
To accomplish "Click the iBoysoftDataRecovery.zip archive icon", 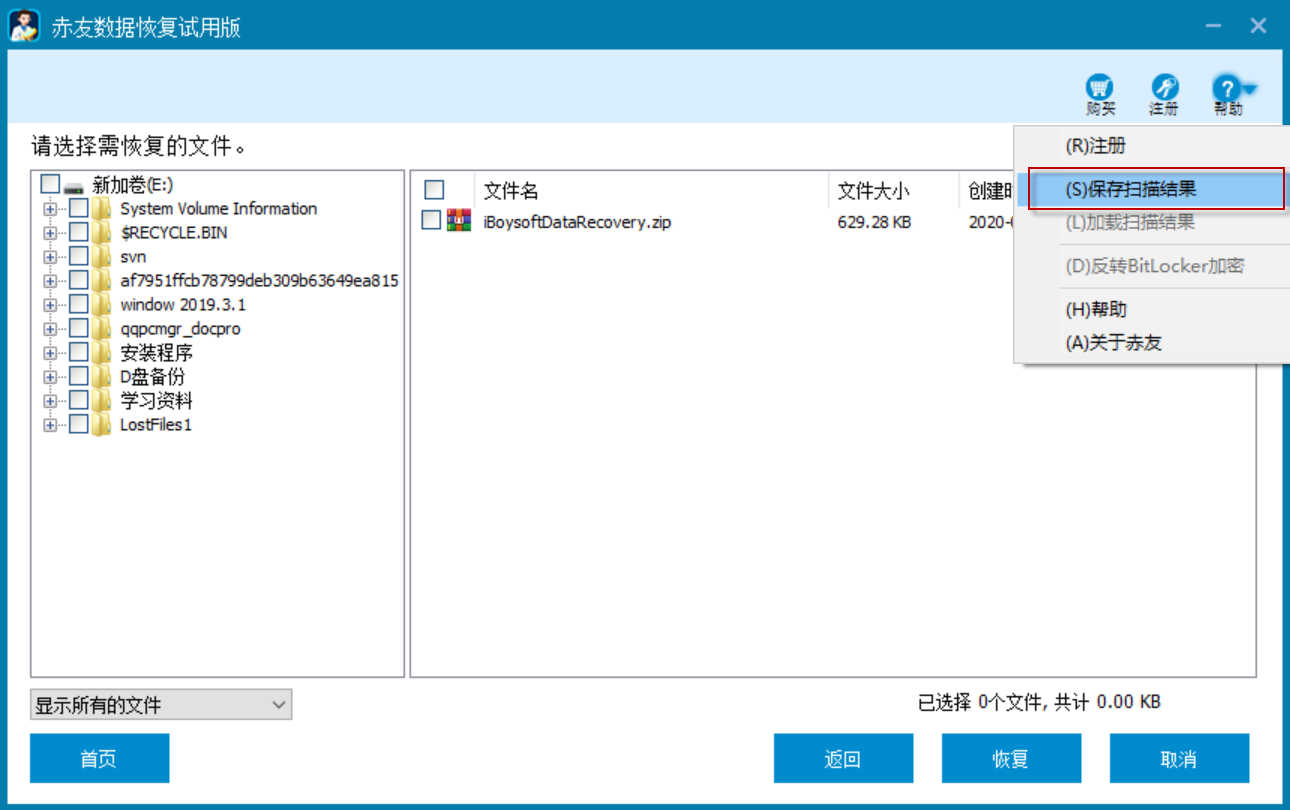I will (459, 221).
